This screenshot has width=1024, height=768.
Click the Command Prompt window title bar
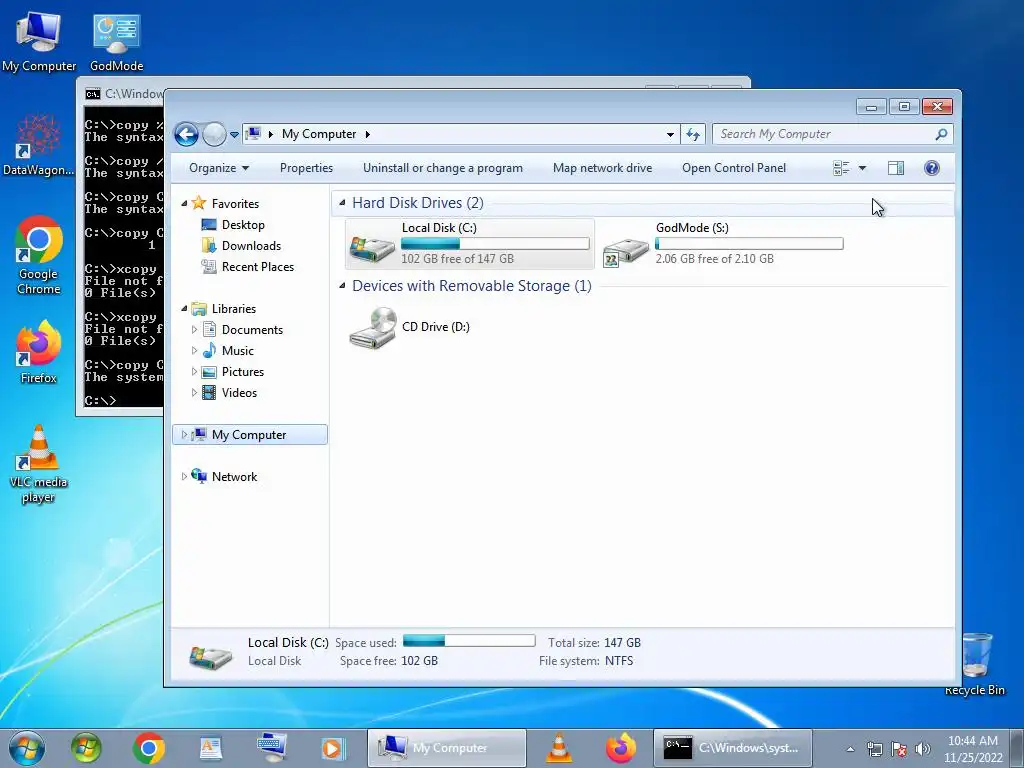click(x=124, y=94)
